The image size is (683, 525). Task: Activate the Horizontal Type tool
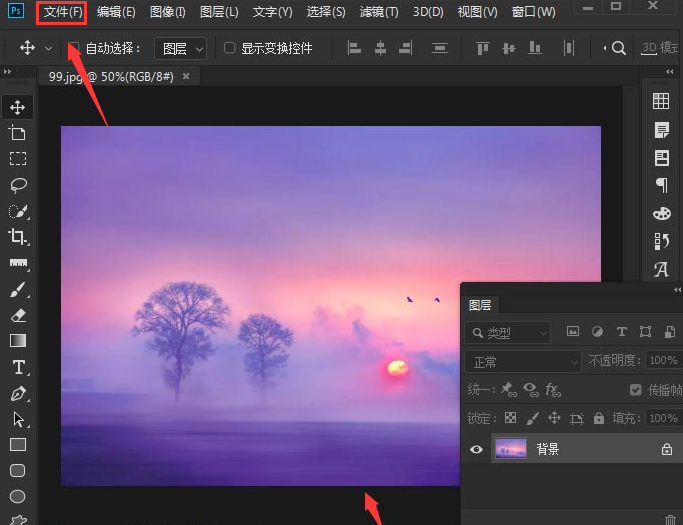19,367
